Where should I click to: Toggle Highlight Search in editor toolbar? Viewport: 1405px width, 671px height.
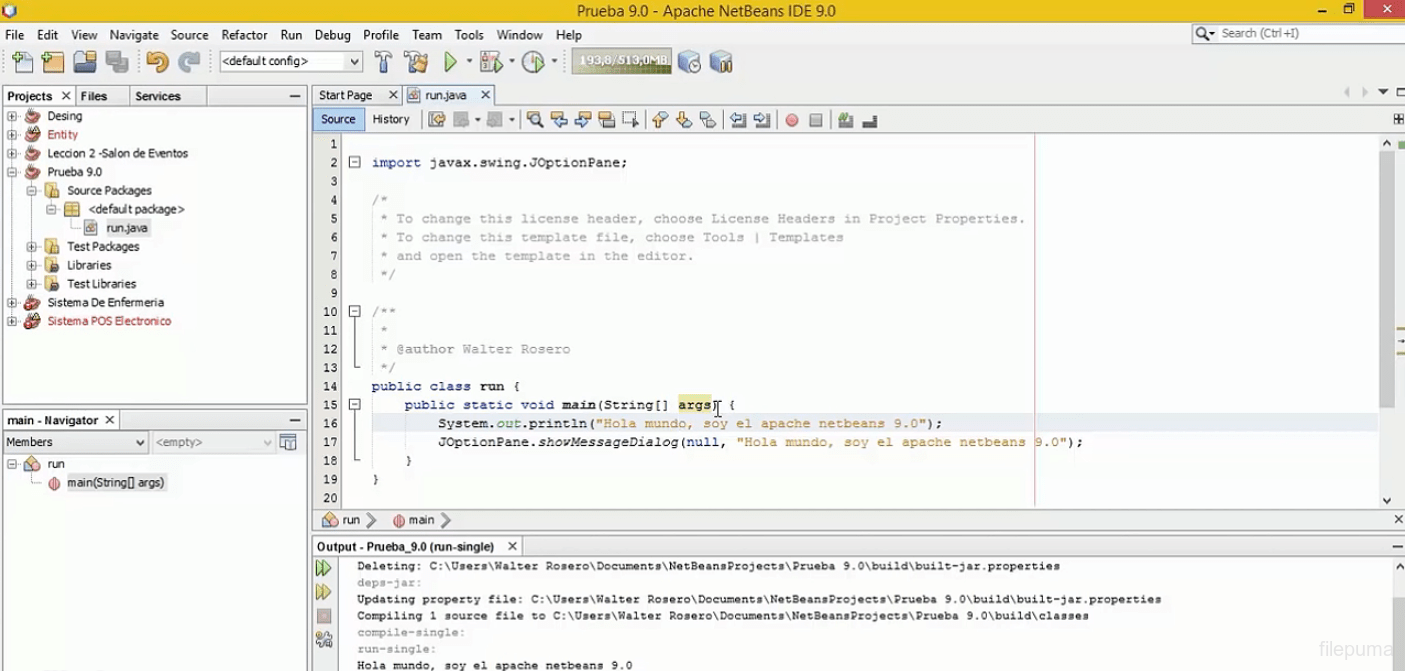click(607, 120)
